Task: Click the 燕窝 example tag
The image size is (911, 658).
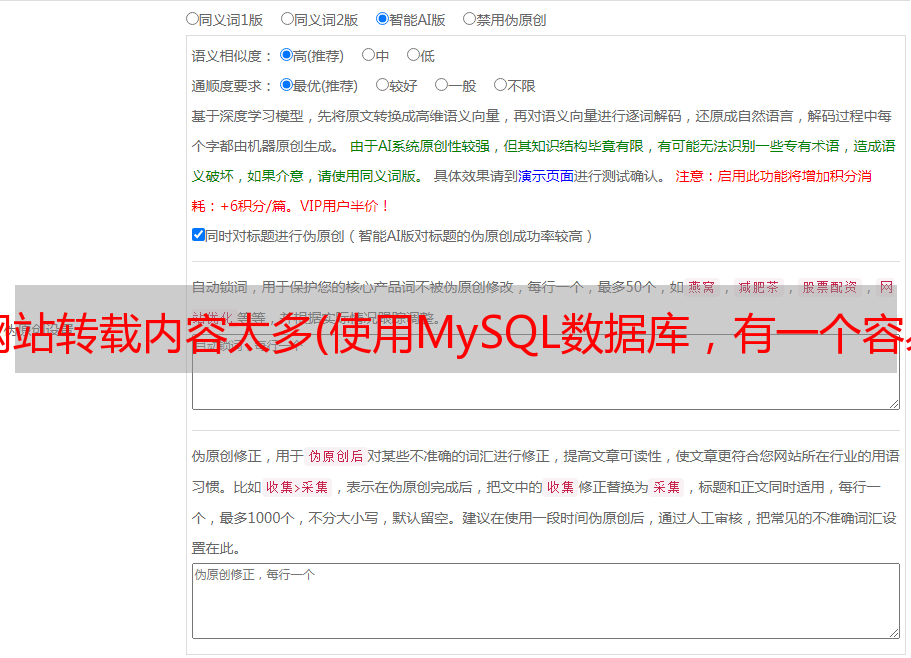Action: (x=701, y=287)
